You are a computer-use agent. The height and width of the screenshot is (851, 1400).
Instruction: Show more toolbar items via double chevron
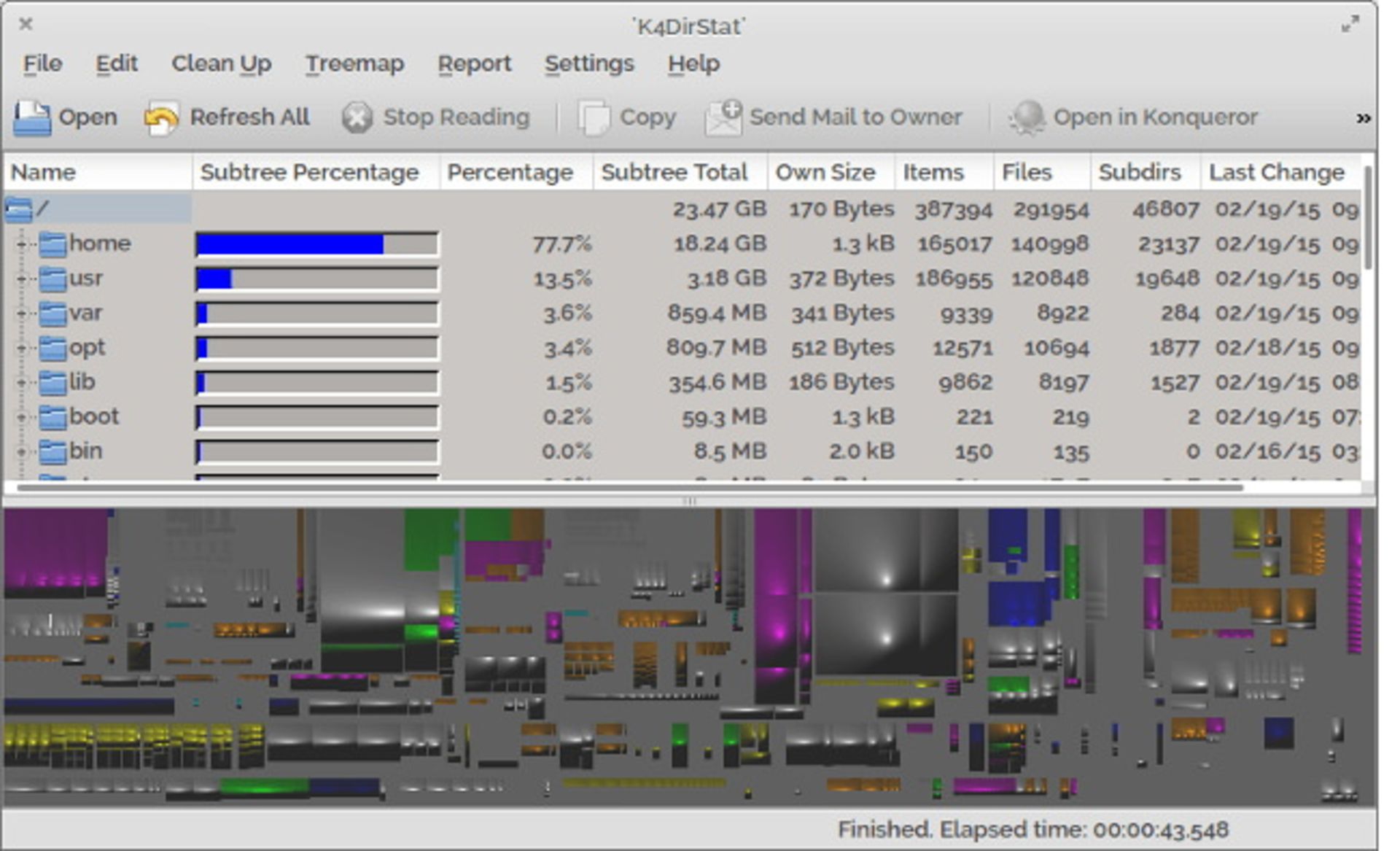coord(1363,118)
